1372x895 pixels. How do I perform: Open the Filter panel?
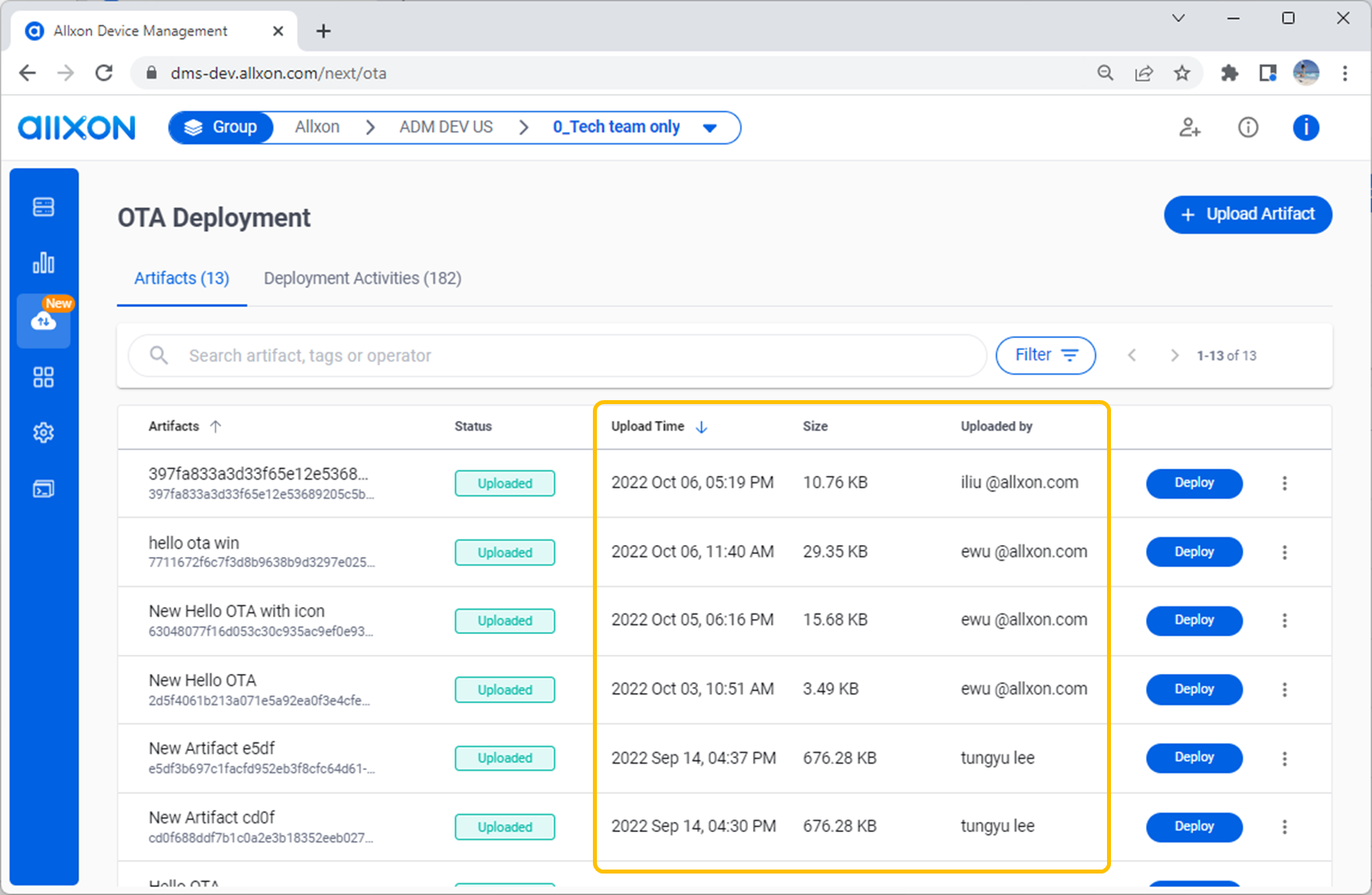[1045, 355]
